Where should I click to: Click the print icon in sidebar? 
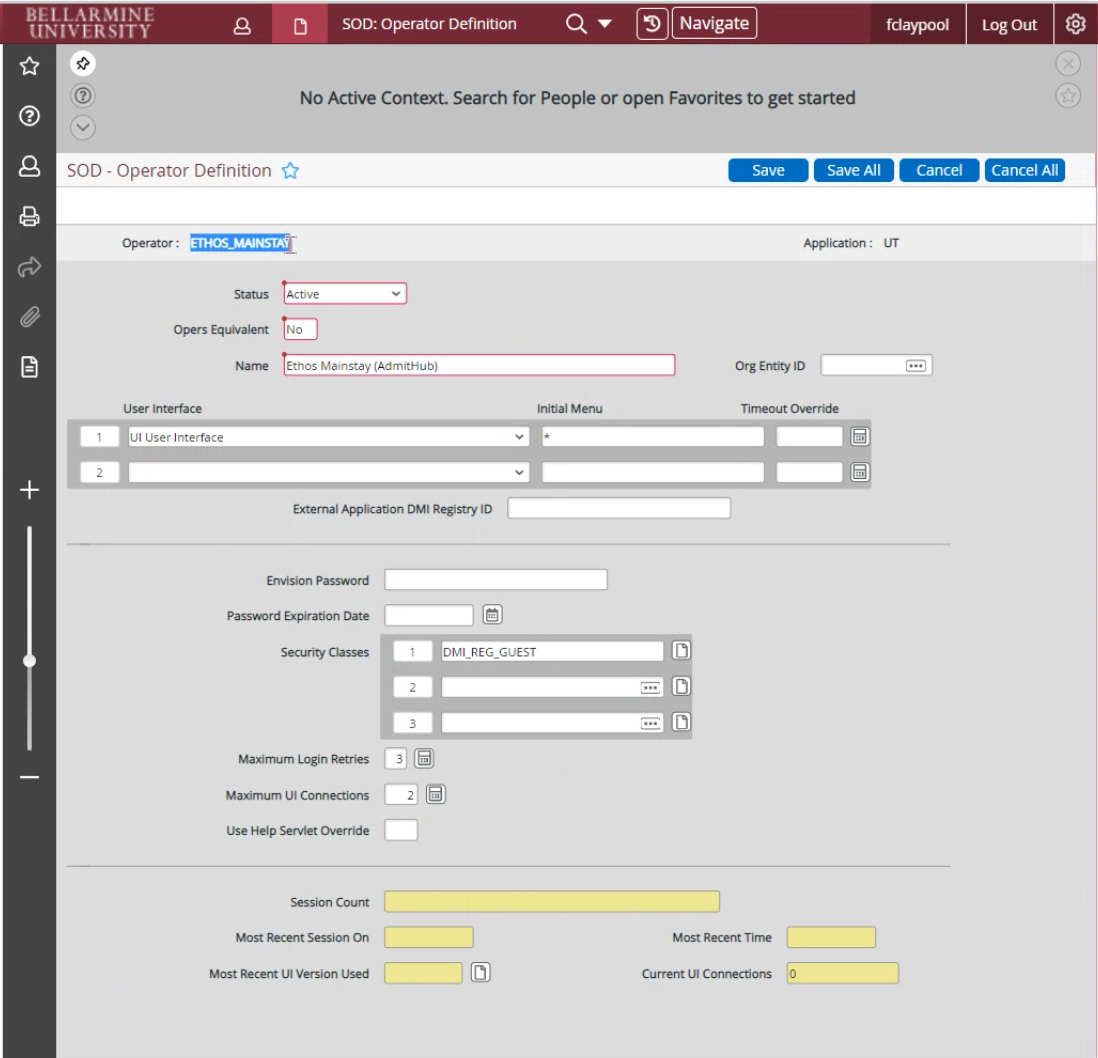pyautogui.click(x=29, y=216)
